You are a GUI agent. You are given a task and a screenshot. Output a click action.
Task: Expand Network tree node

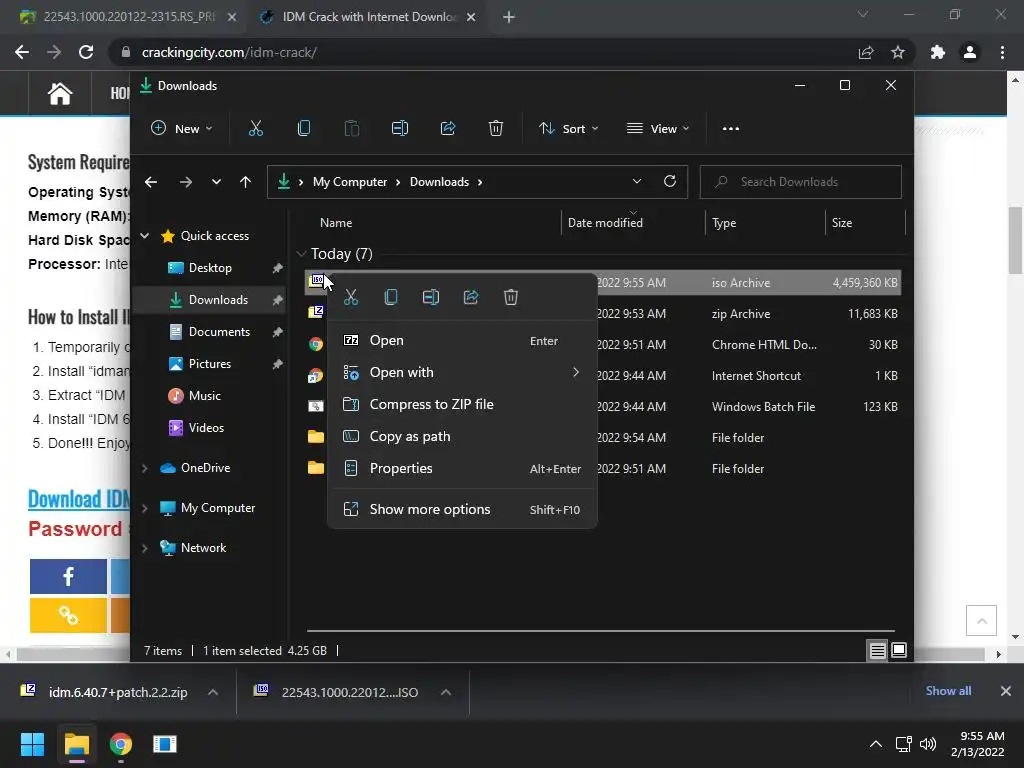click(x=145, y=548)
